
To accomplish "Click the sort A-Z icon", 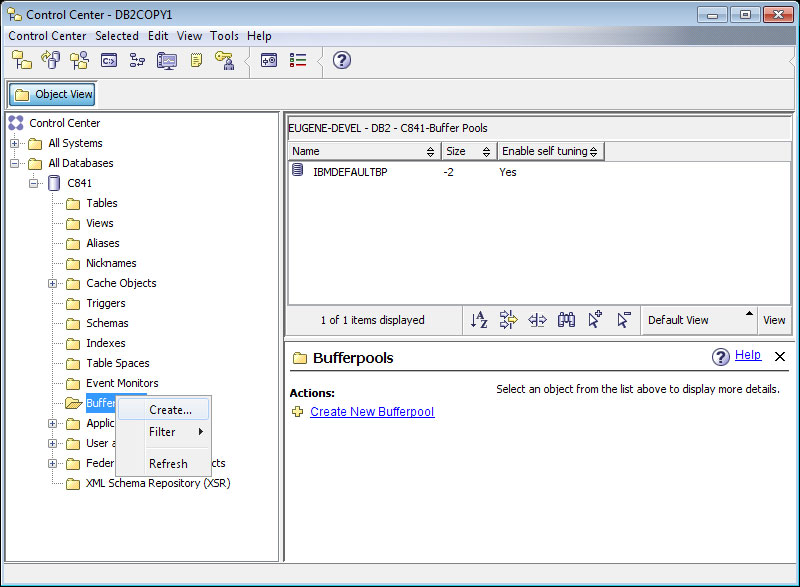I will point(479,320).
